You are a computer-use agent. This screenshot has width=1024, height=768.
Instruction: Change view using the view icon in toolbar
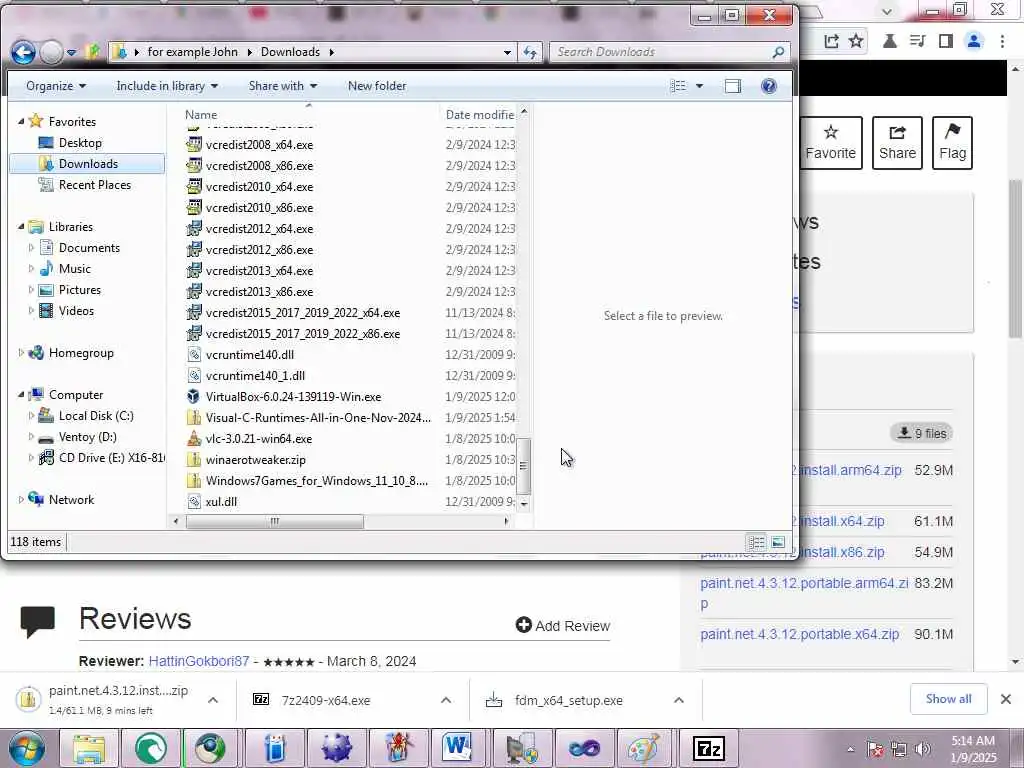tap(679, 86)
